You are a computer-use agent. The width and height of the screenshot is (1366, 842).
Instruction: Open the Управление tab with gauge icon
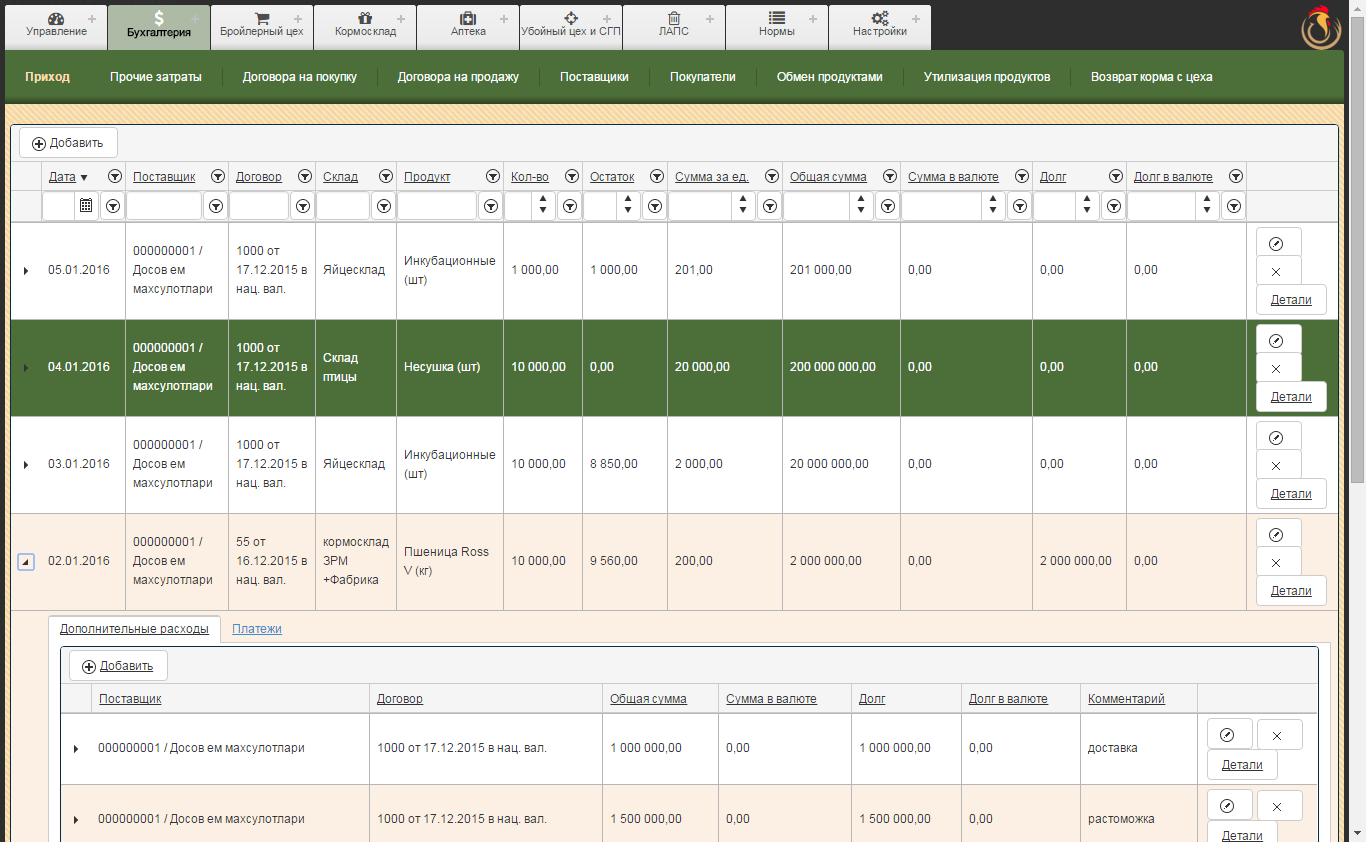tap(57, 27)
